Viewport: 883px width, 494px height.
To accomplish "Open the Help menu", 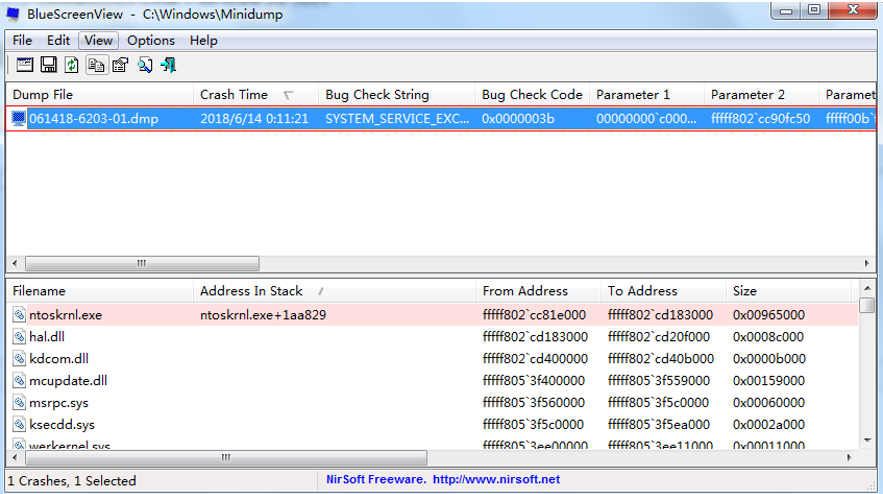I will point(203,40).
